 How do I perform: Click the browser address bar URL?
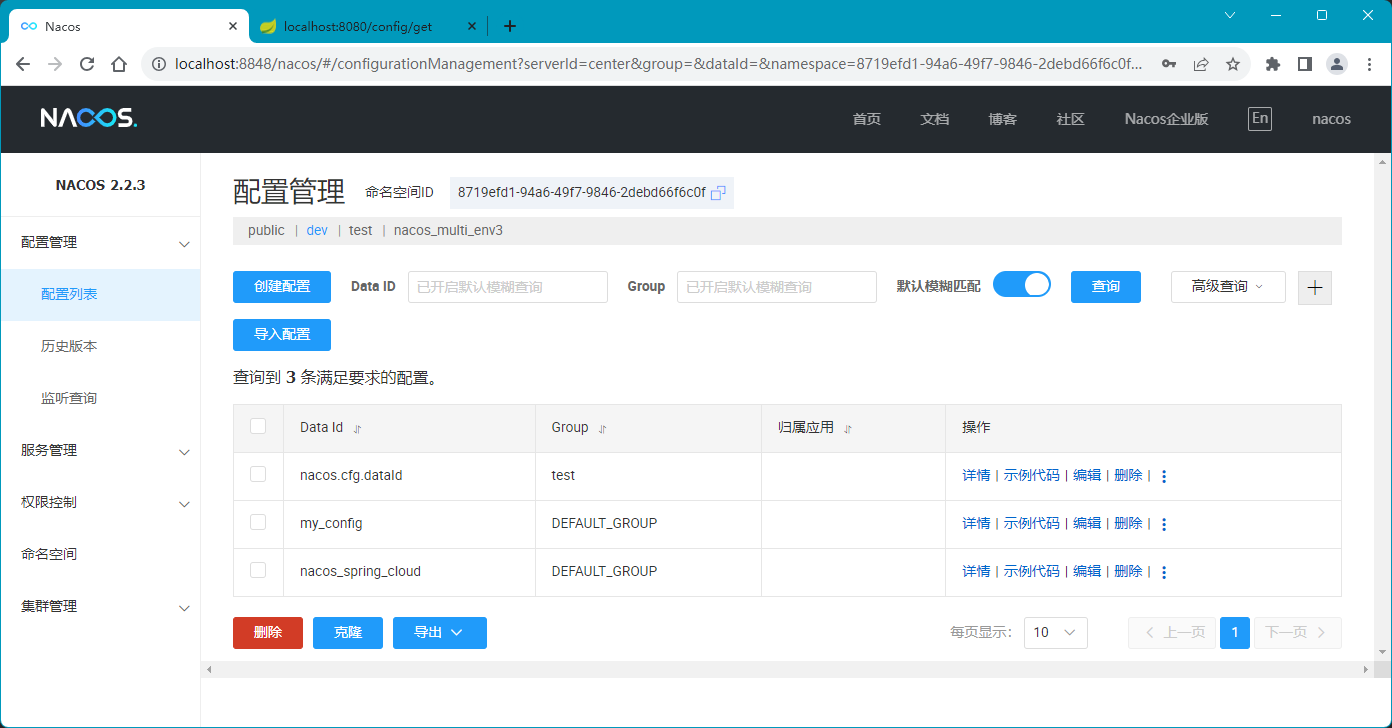(x=658, y=64)
